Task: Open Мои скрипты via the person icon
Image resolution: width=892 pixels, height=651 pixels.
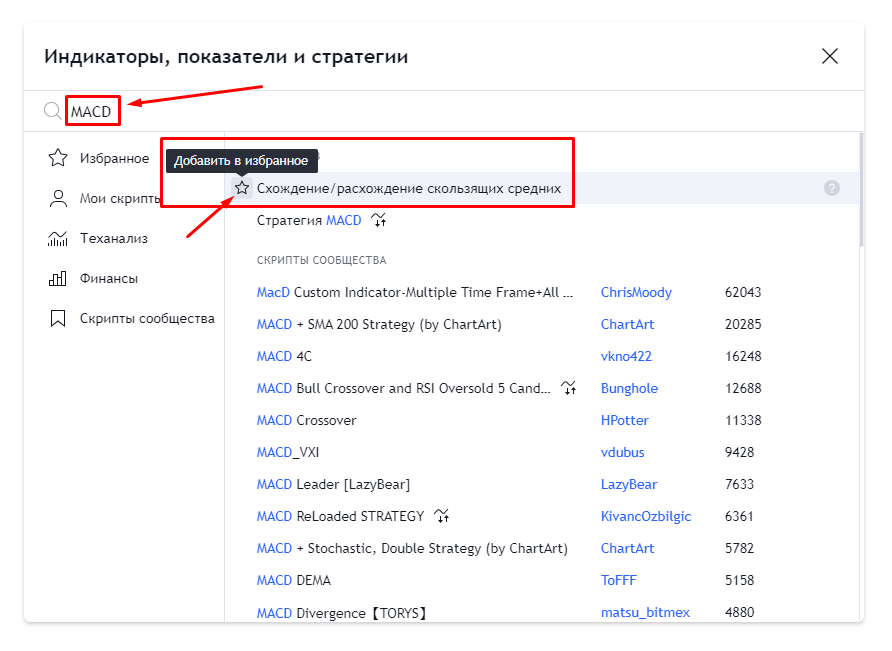Action: point(58,197)
